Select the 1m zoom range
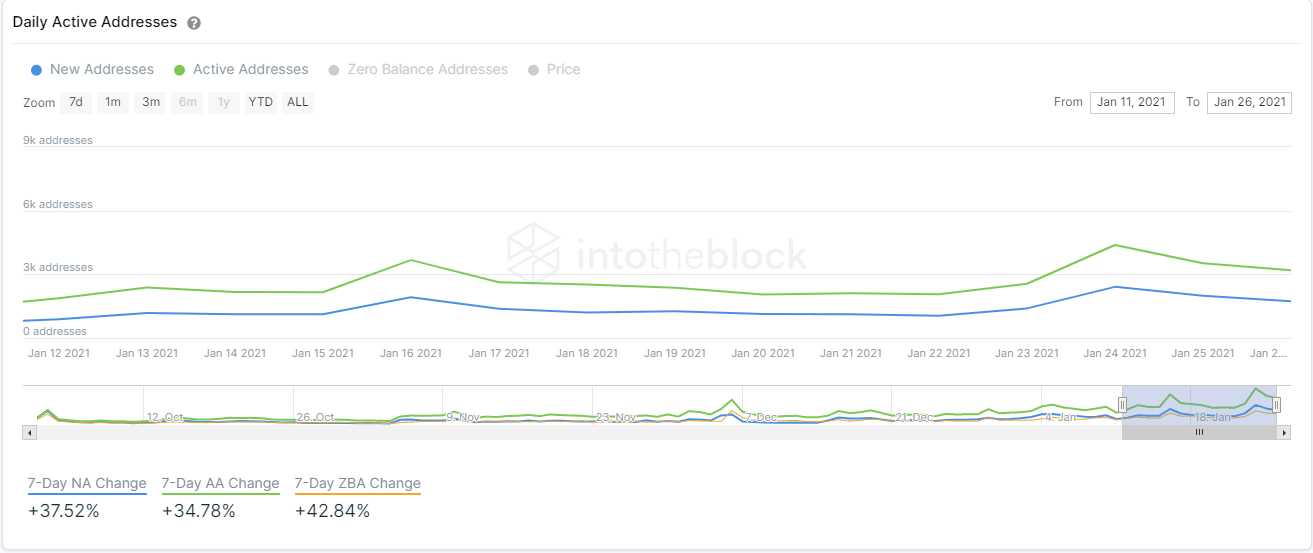The width and height of the screenshot is (1313, 553). pos(113,102)
